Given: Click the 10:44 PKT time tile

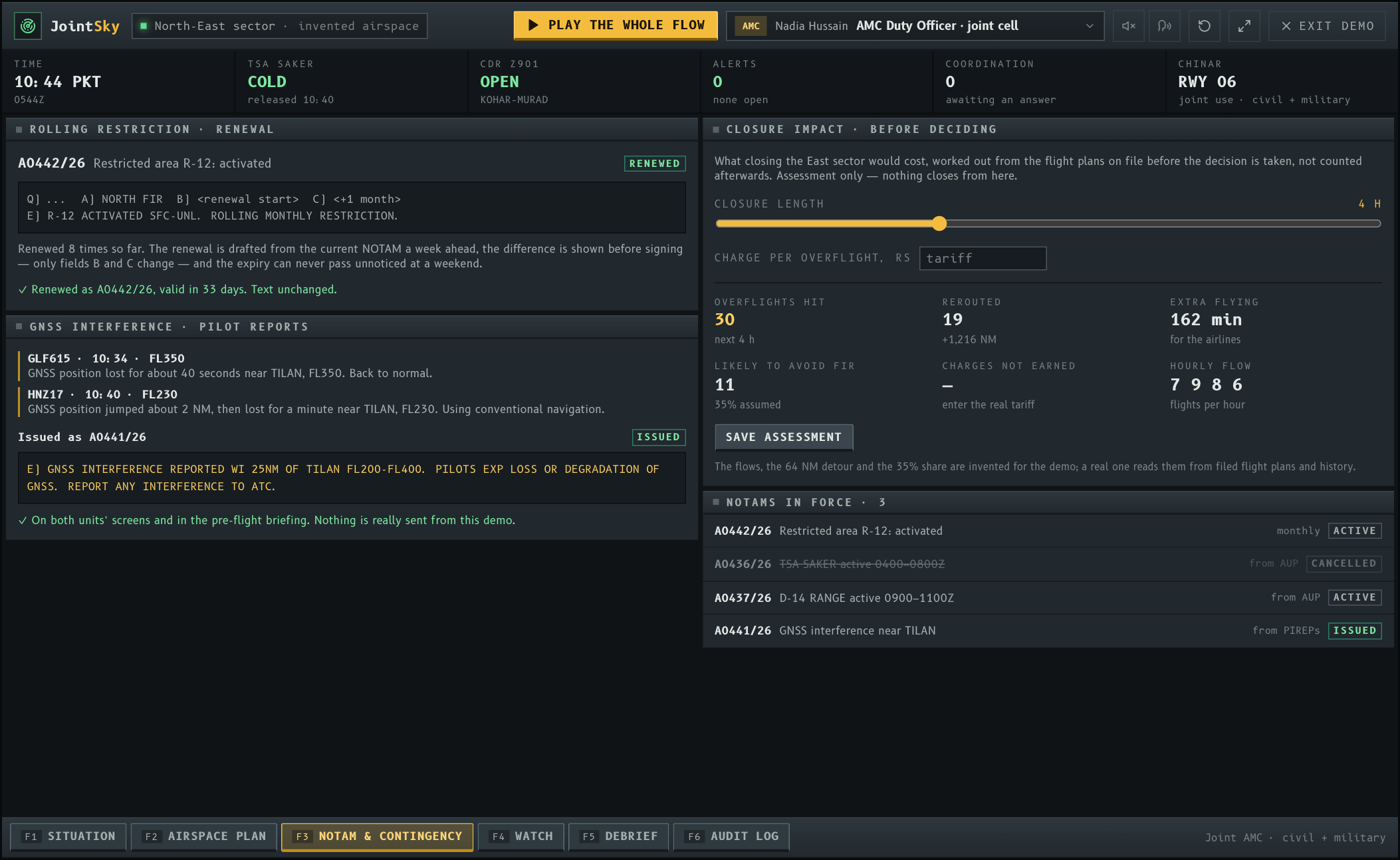Looking at the screenshot, I should point(118,81).
